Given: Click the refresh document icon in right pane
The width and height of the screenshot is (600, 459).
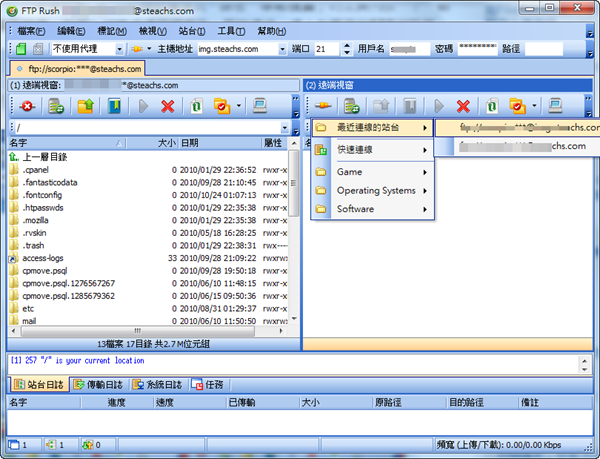Looking at the screenshot, I should pyautogui.click(x=492, y=106).
